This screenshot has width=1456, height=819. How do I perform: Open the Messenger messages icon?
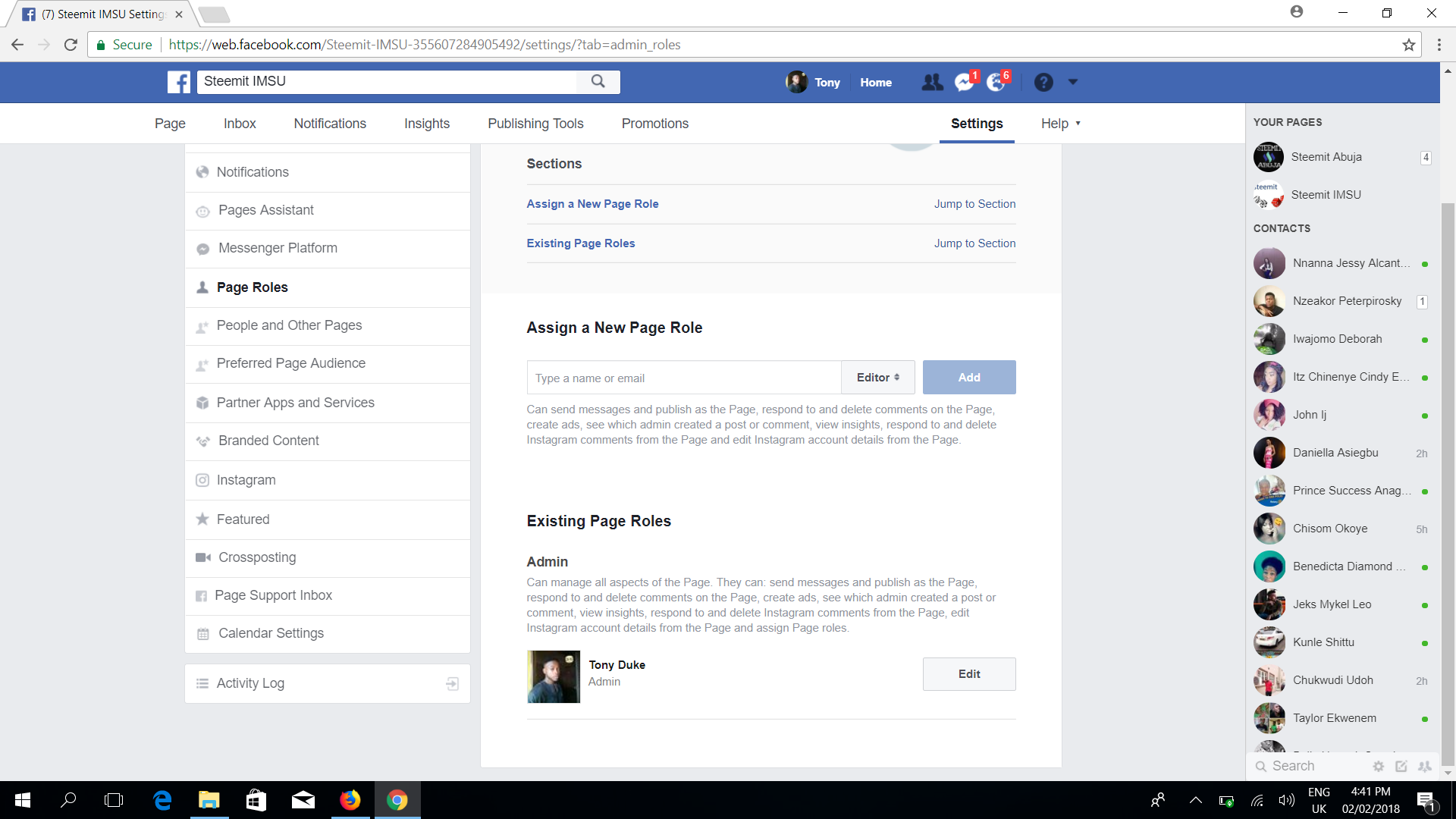tap(964, 82)
